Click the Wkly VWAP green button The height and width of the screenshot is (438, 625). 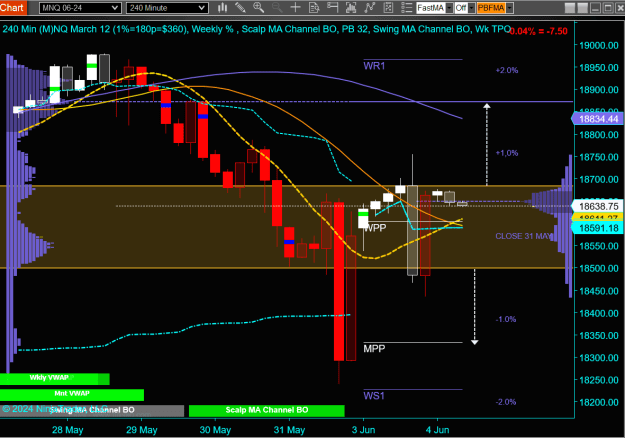pyautogui.click(x=55, y=378)
